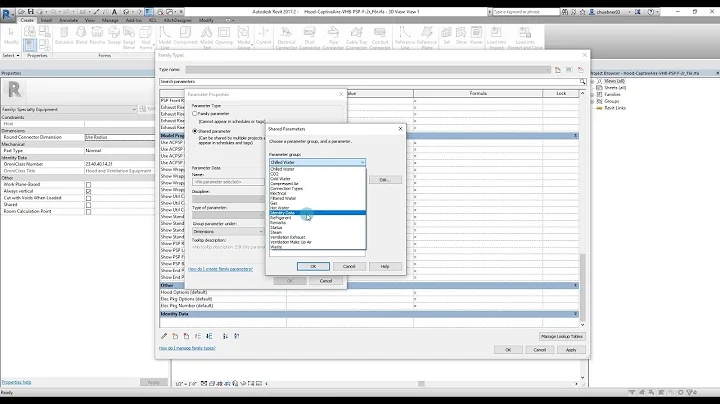Toggle the Always vertical checkbox
This screenshot has width=720, height=404.
88,191
